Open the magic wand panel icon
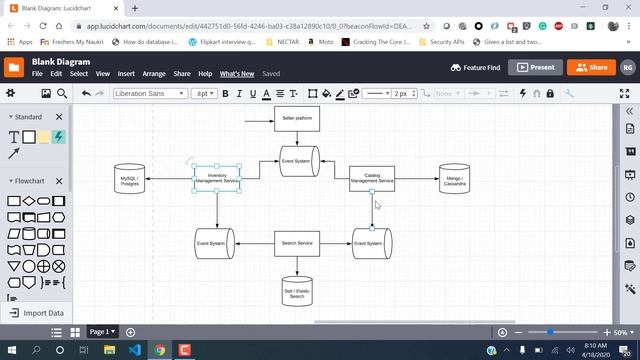Viewport: 640px width, 360px height. tap(630, 289)
